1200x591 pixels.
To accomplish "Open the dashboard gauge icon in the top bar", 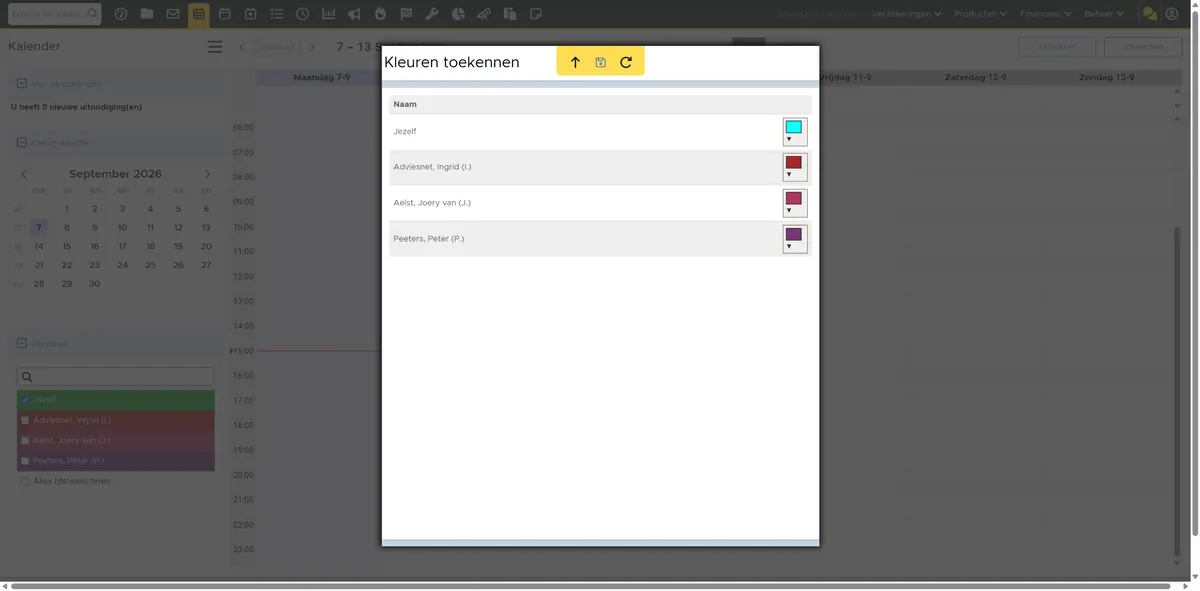I will (x=121, y=14).
